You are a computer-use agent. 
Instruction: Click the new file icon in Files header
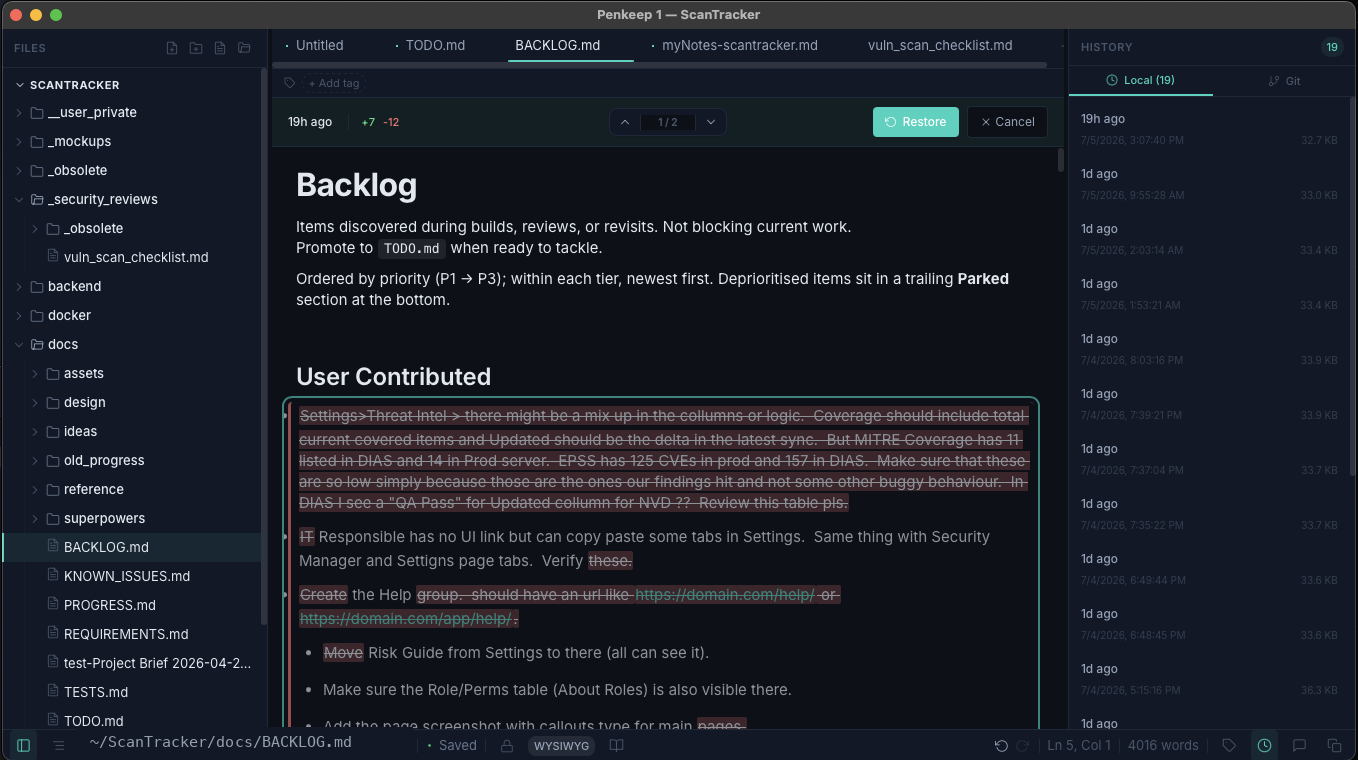click(x=172, y=48)
